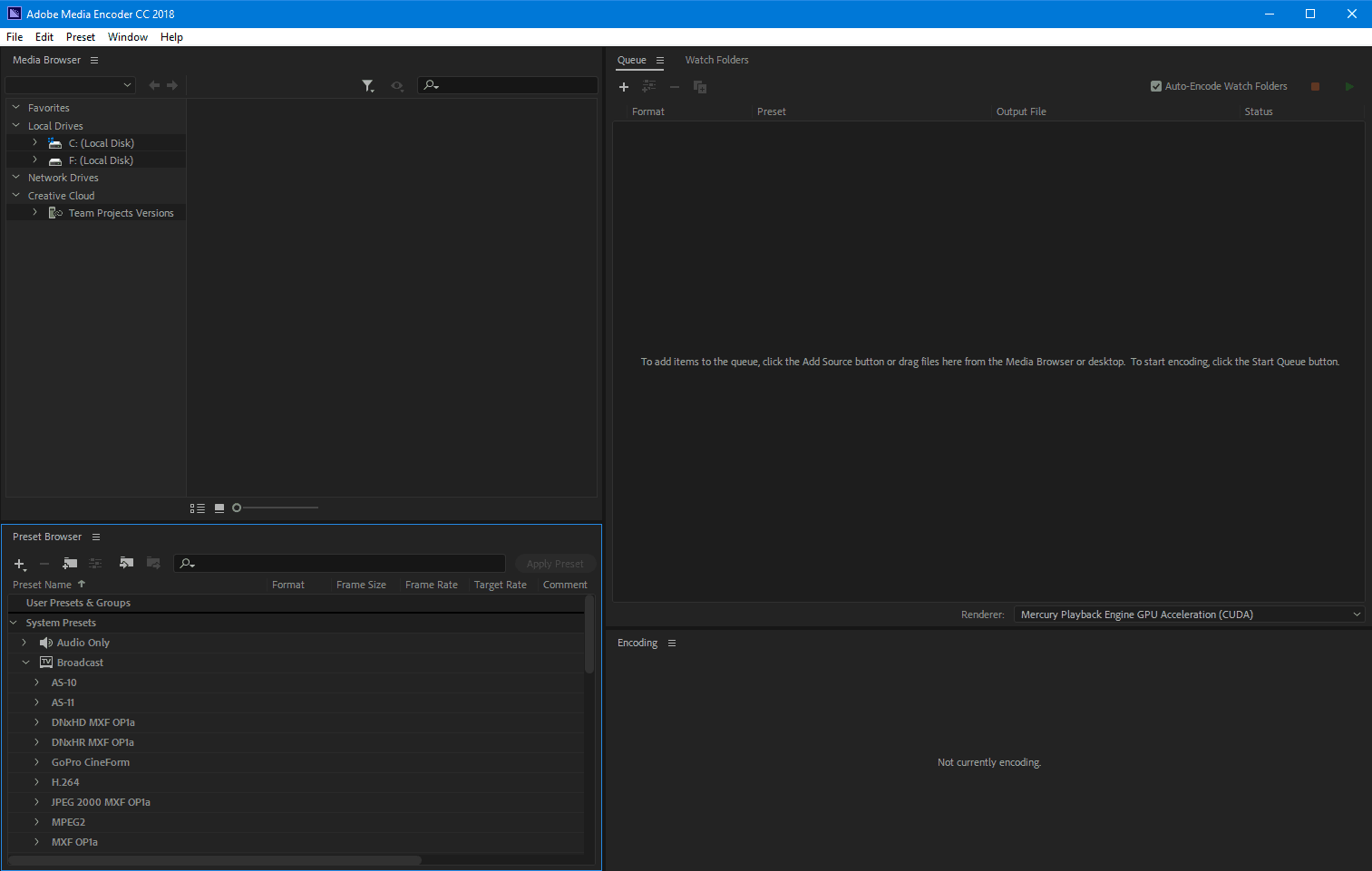Switch Media Browser to list view

click(x=198, y=508)
